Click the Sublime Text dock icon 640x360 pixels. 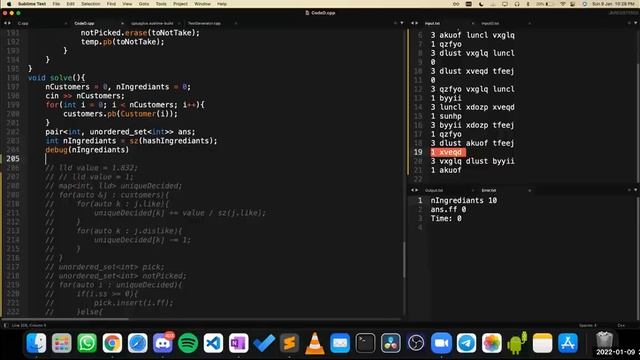tap(289, 343)
